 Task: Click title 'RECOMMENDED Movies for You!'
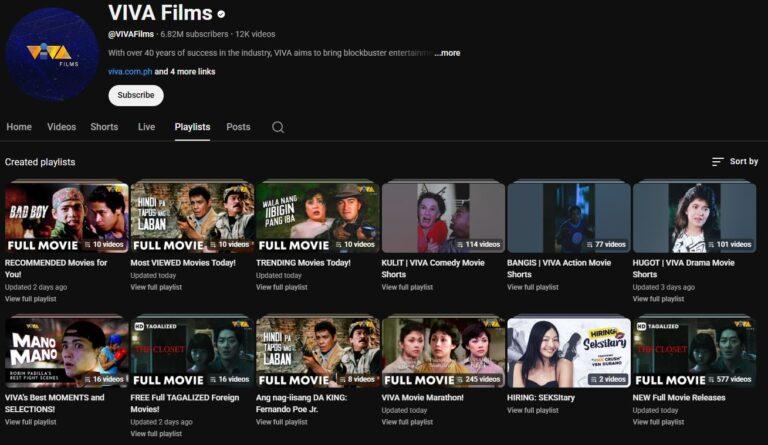[56, 269]
